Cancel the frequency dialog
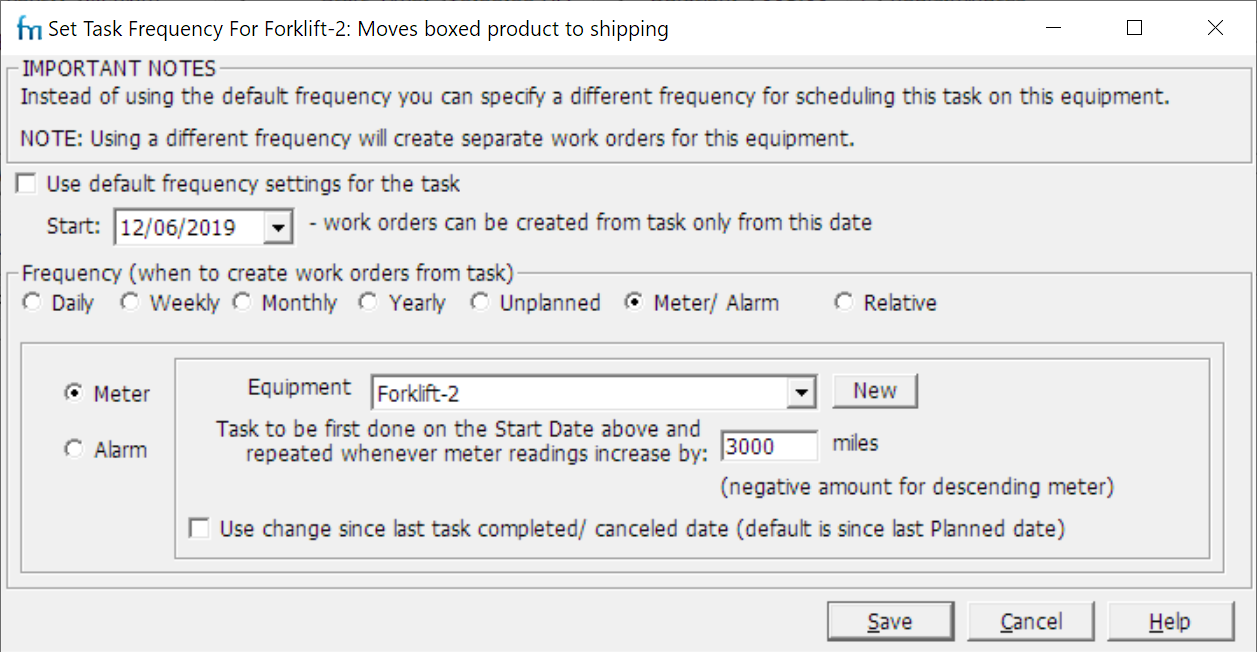 tap(1031, 622)
